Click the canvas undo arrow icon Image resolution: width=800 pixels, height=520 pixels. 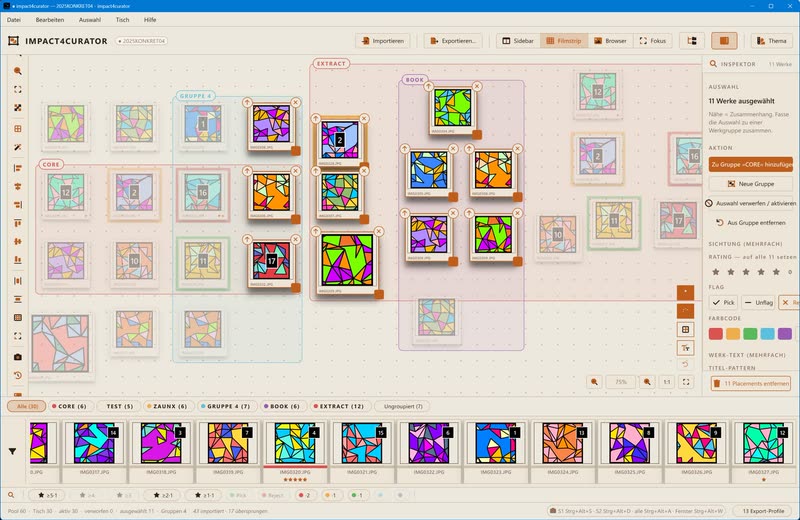pos(685,364)
